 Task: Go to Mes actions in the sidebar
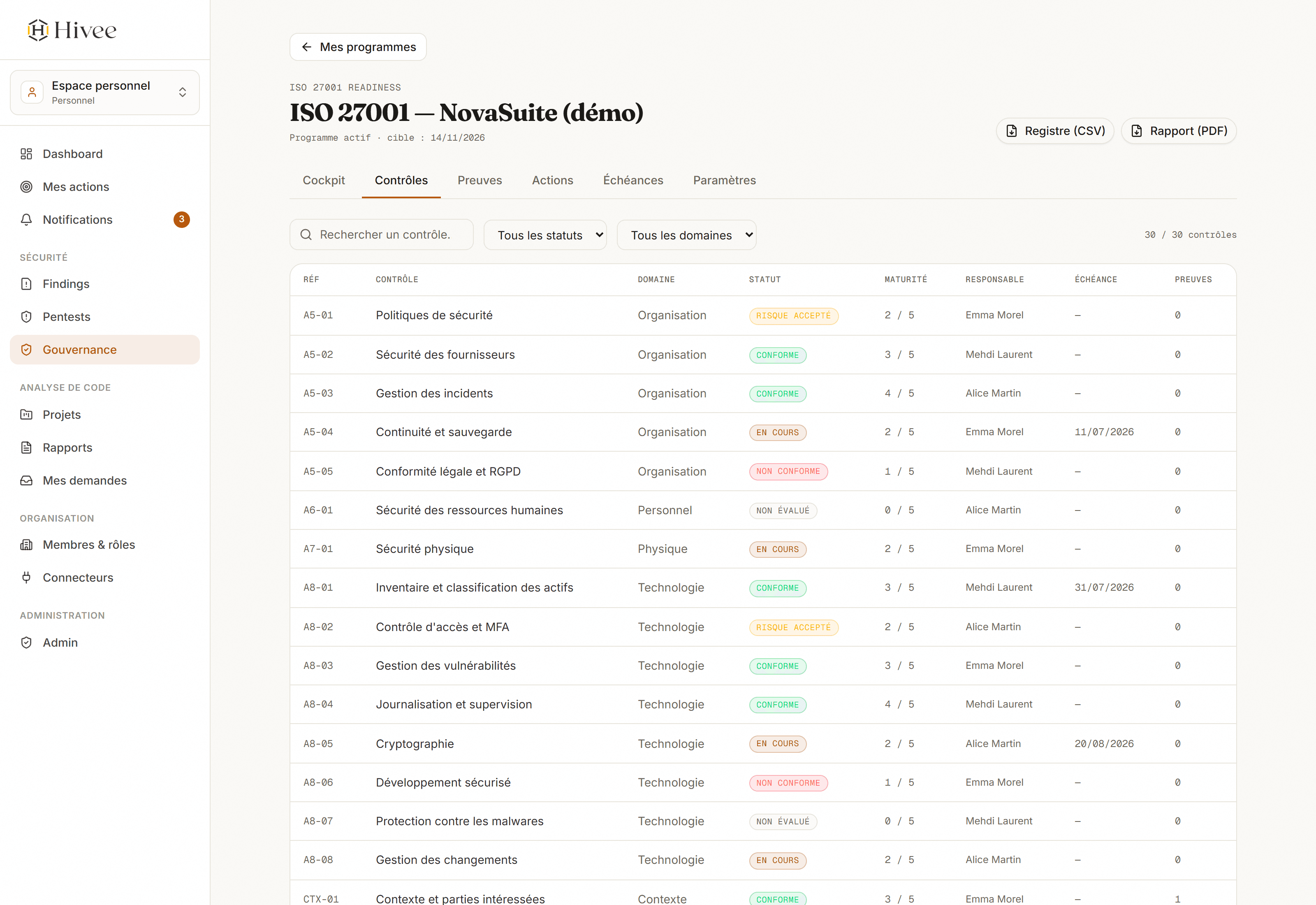click(105, 187)
